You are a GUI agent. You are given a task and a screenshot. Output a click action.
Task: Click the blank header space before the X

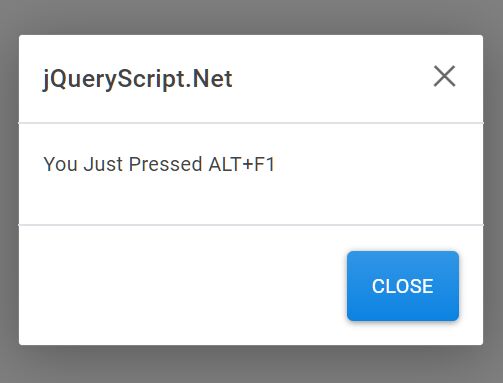click(x=333, y=79)
